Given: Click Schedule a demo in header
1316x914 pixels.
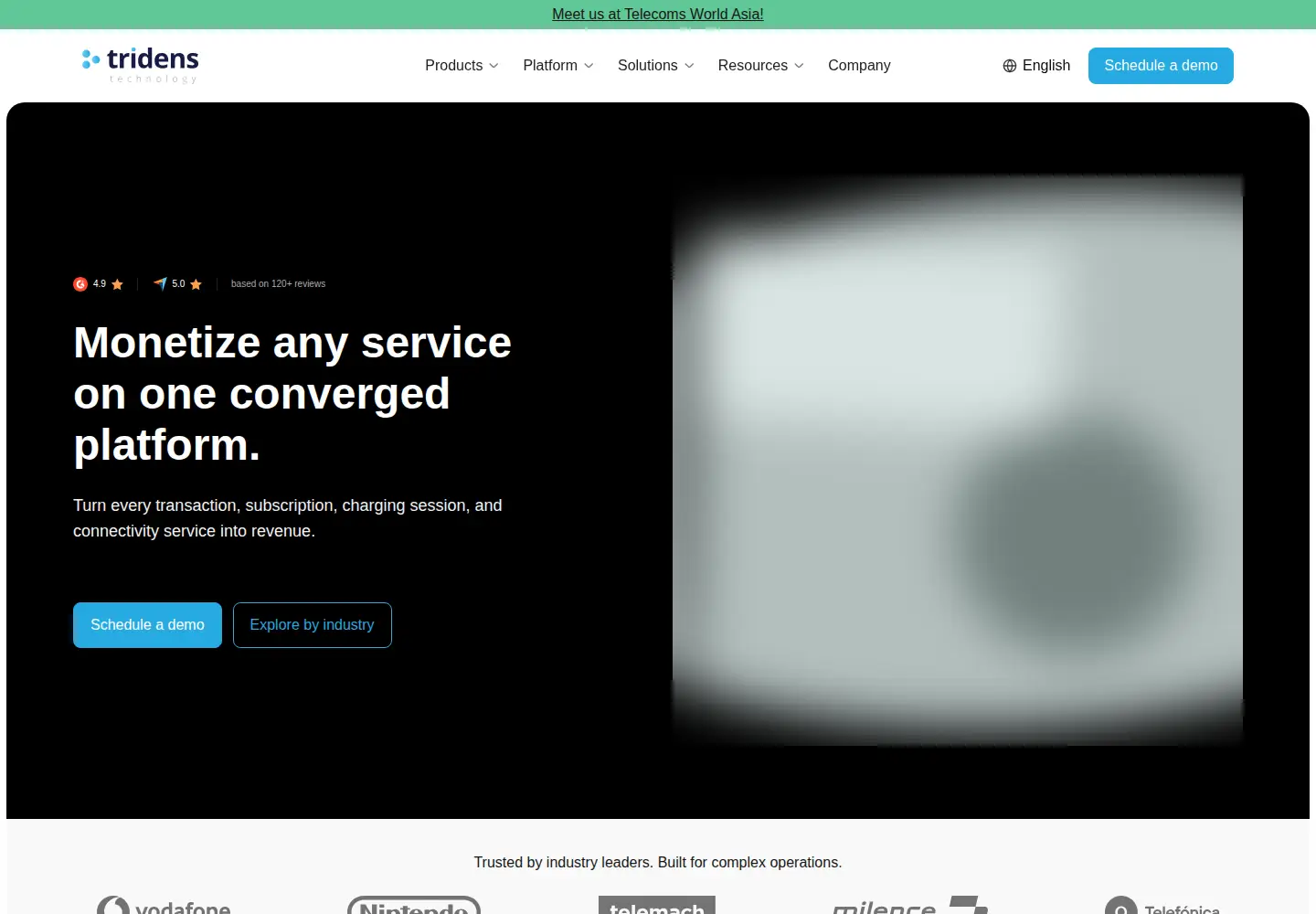Looking at the screenshot, I should [x=1161, y=66].
